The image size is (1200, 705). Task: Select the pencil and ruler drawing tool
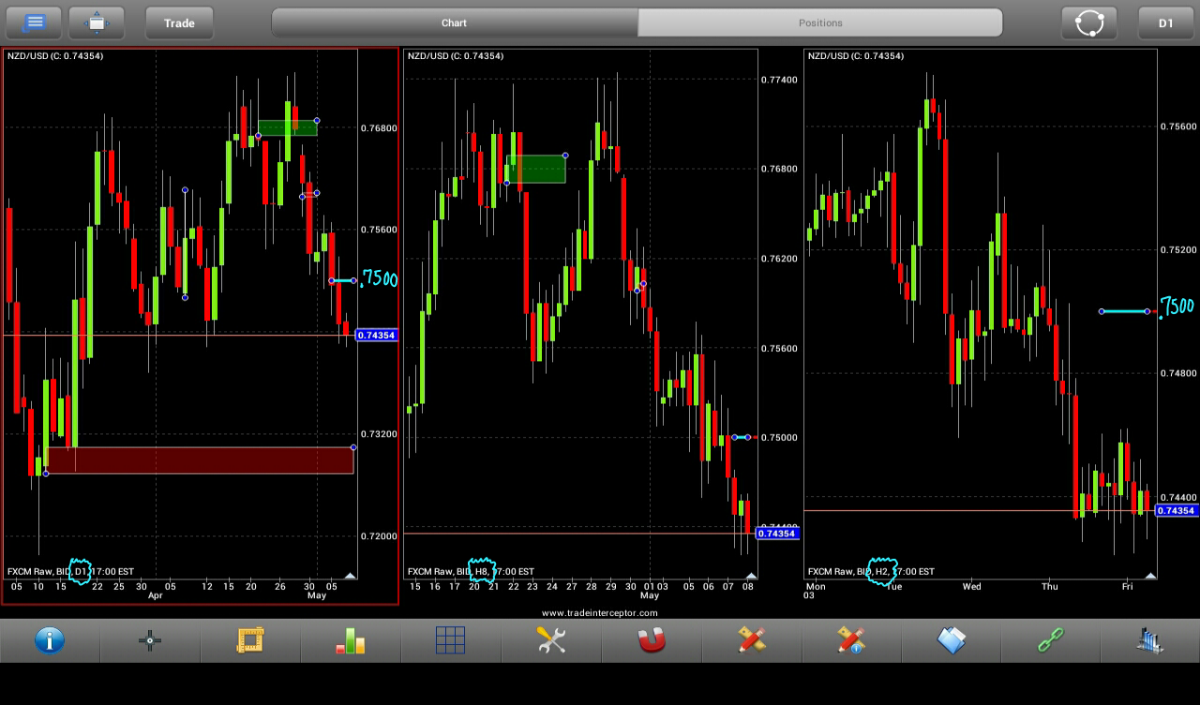click(x=751, y=640)
